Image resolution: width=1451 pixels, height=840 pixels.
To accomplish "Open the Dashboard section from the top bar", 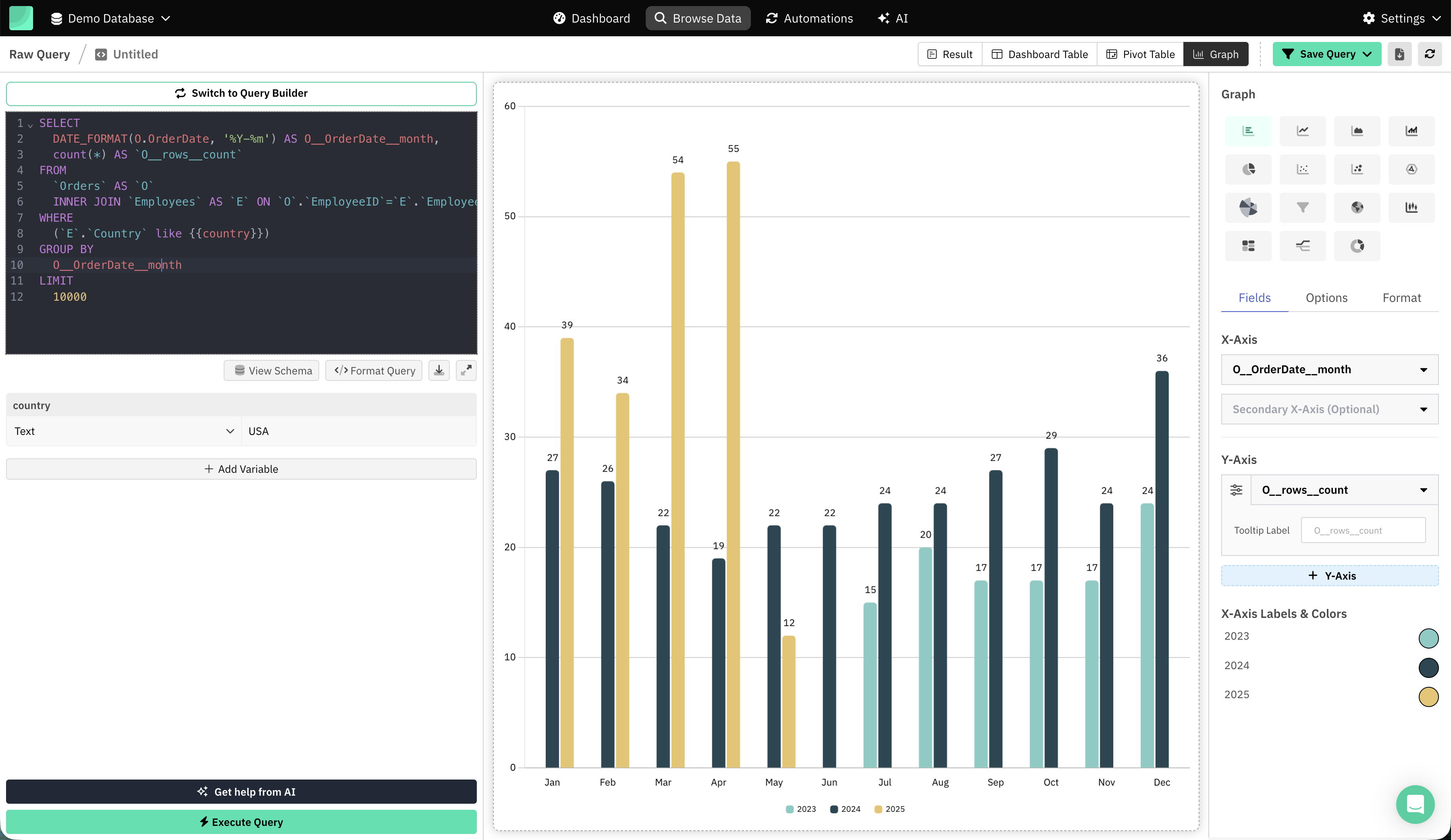I will point(591,18).
